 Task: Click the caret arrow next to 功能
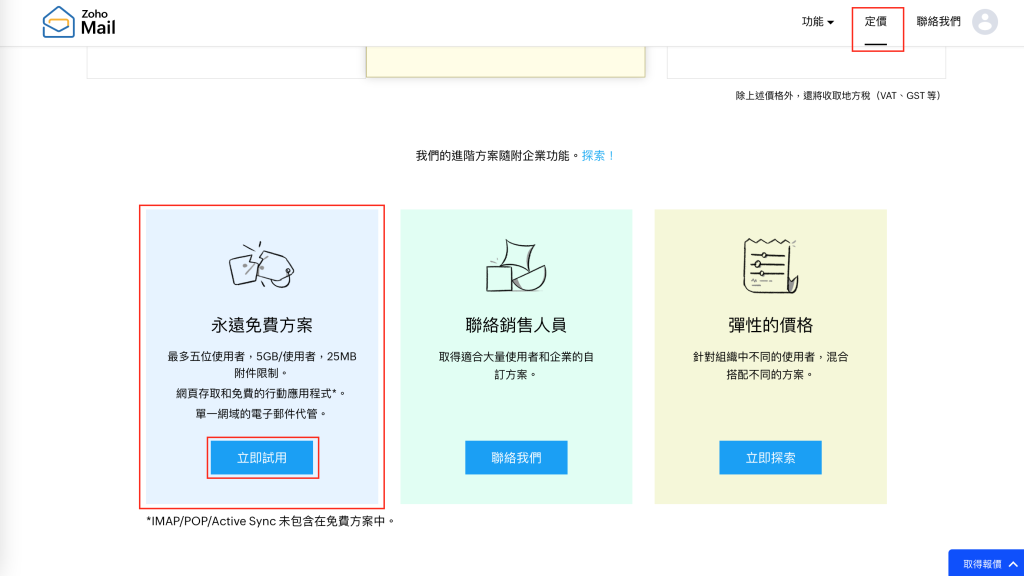pyautogui.click(x=831, y=23)
